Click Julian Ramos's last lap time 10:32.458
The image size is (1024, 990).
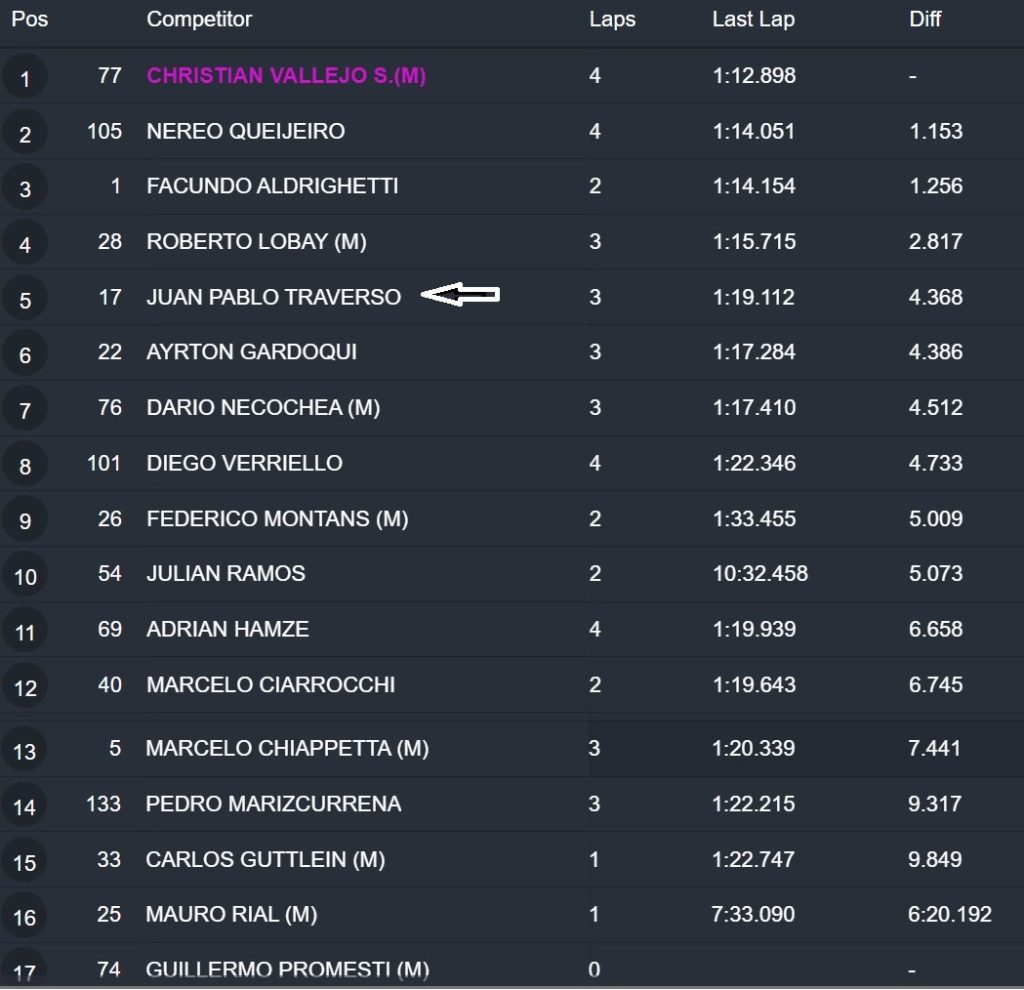(760, 574)
